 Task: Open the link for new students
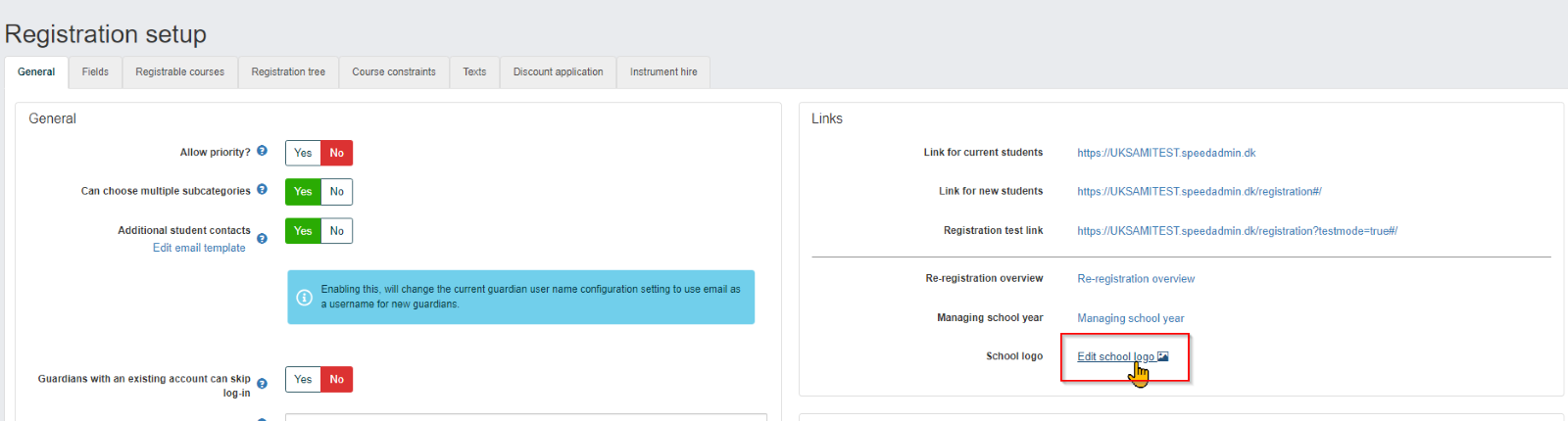coord(1200,192)
